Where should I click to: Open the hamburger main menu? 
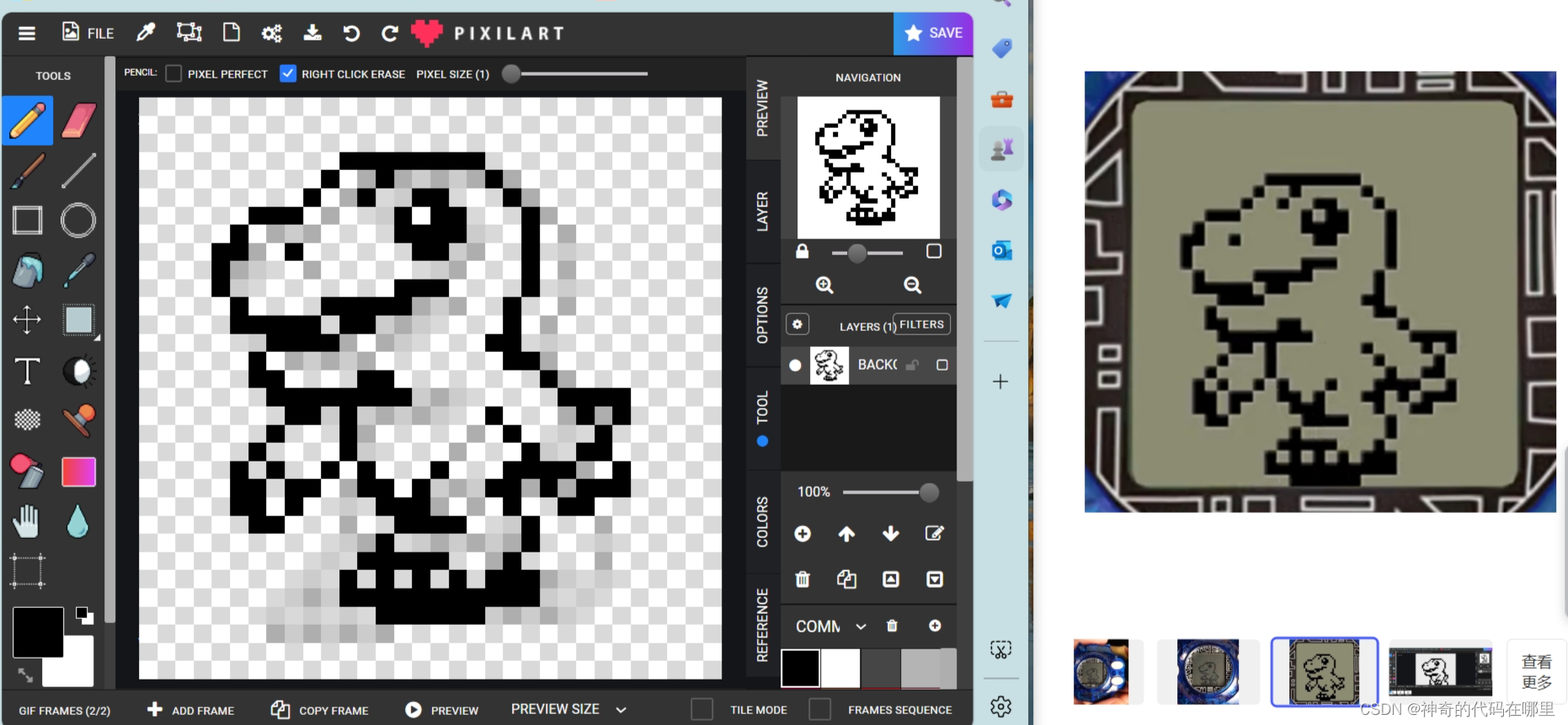[x=27, y=34]
